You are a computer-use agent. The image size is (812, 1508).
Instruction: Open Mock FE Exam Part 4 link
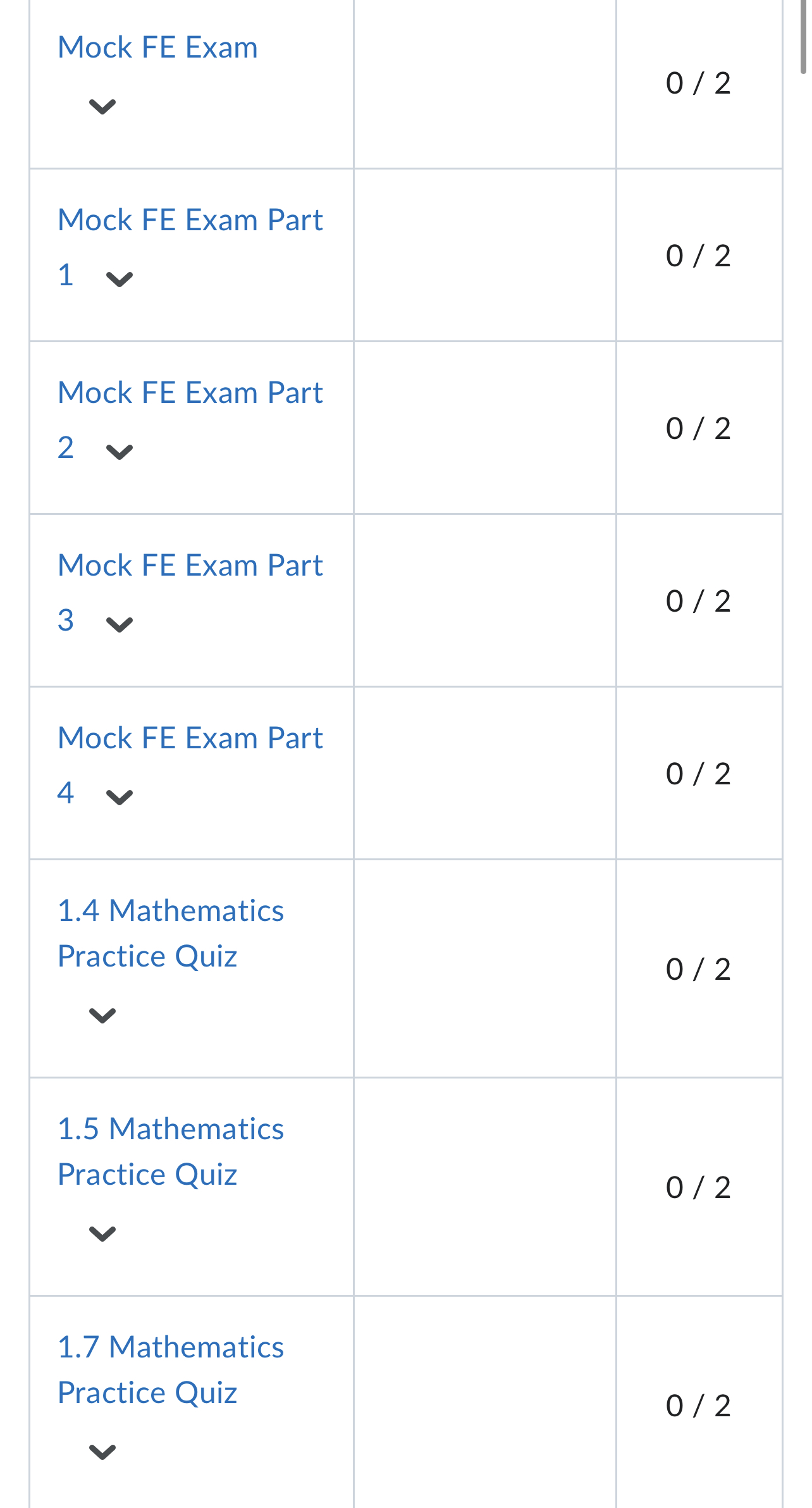pyautogui.click(x=190, y=765)
